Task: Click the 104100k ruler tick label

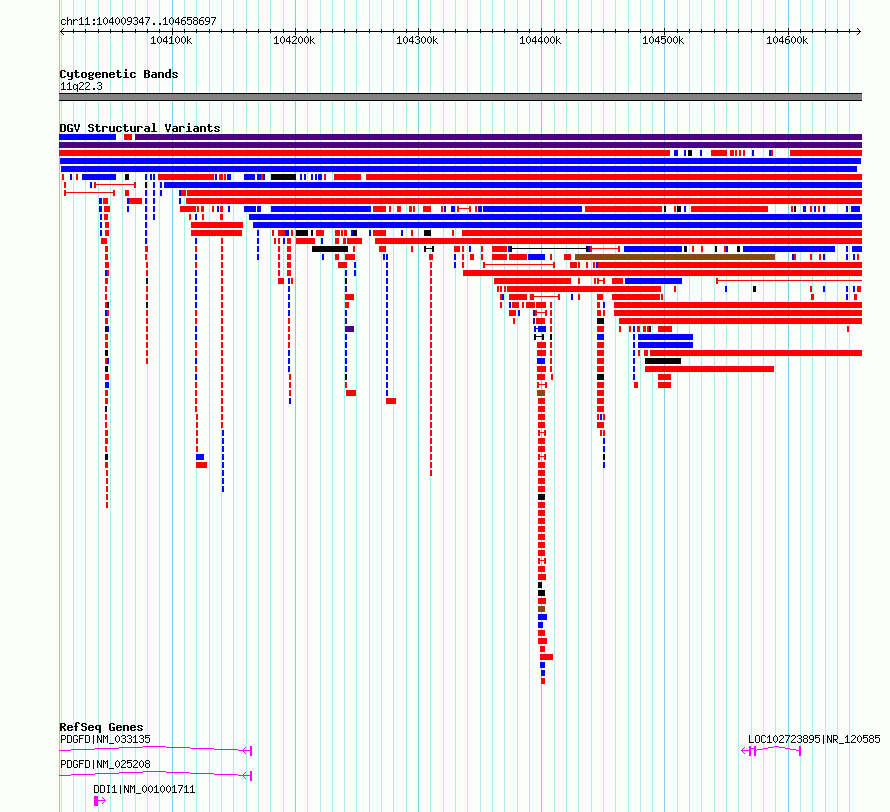Action: pos(171,40)
